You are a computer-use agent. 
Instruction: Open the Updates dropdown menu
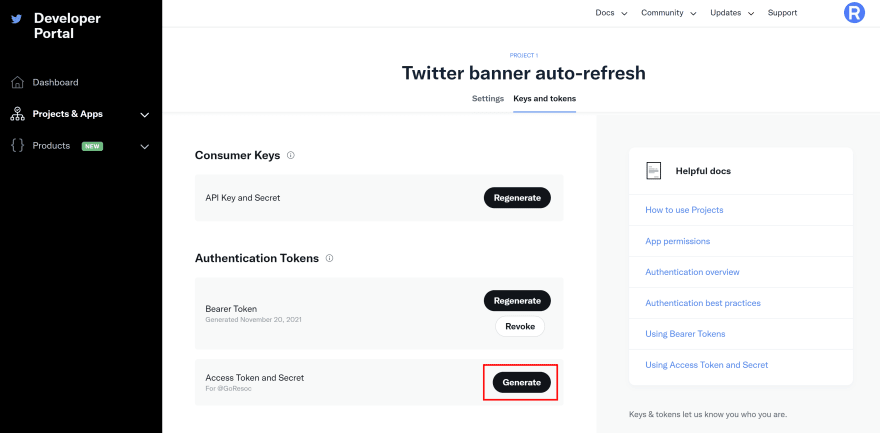click(732, 13)
